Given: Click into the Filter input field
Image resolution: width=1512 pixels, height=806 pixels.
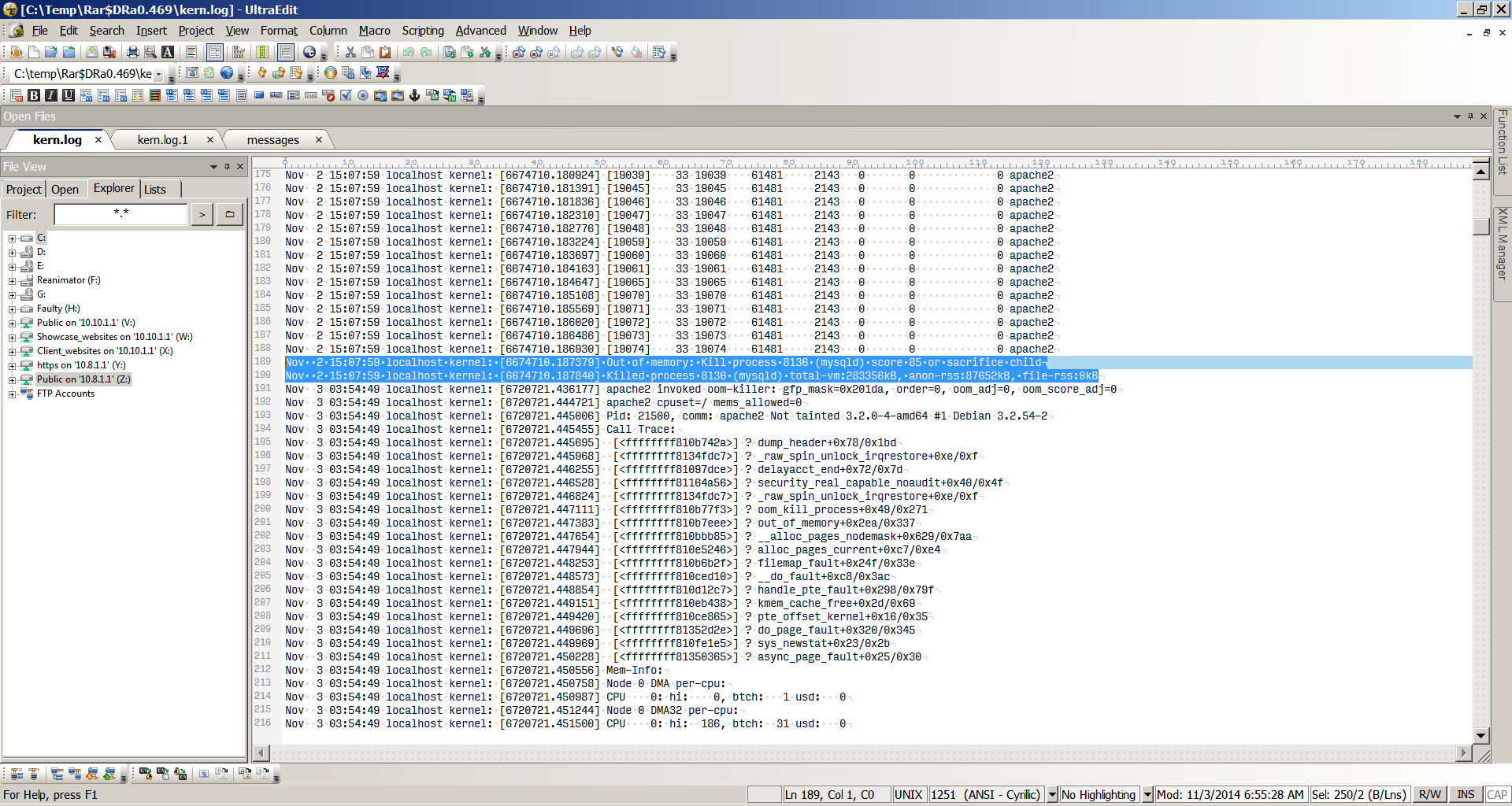Looking at the screenshot, I should [x=120, y=214].
